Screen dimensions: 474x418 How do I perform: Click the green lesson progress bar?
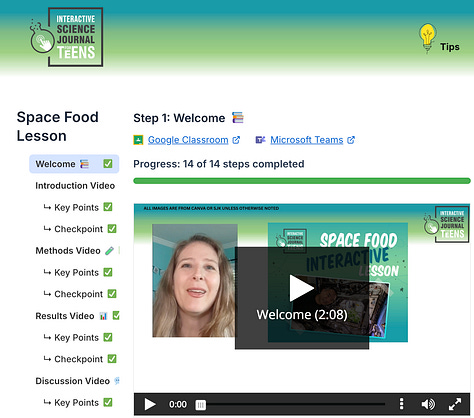302,181
